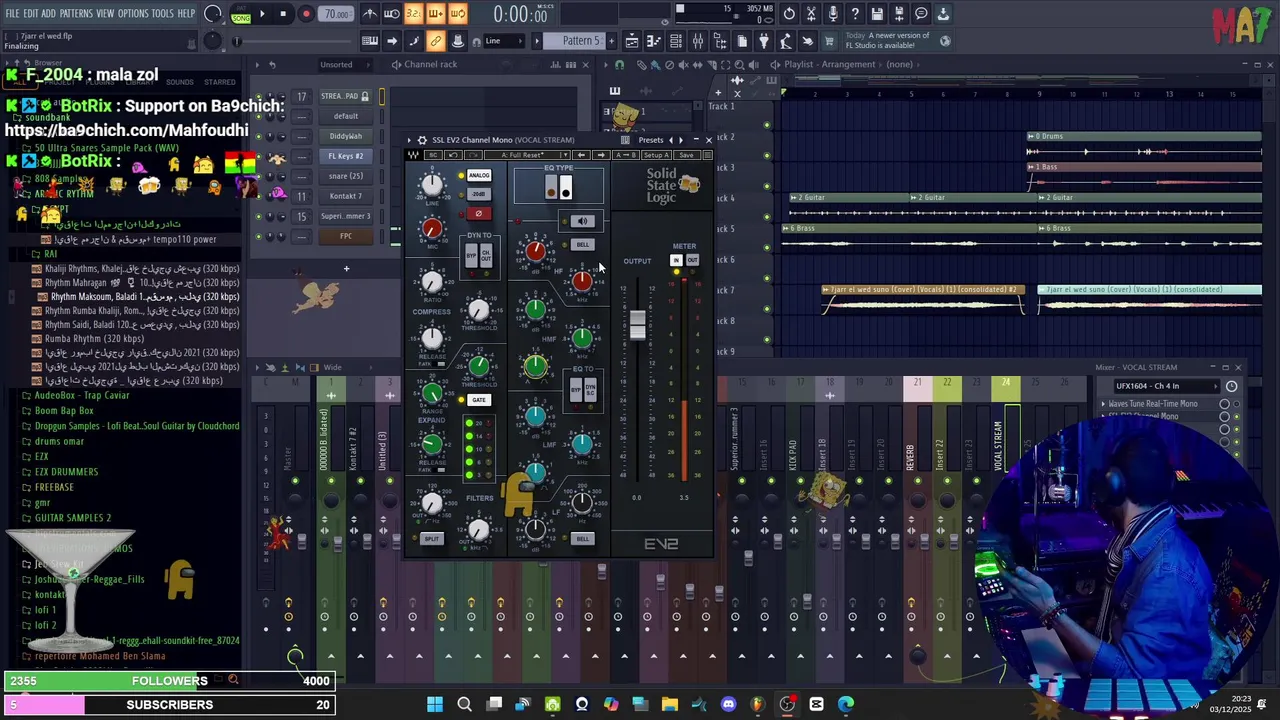Open the EDIT menu
The height and width of the screenshot is (720, 1280).
tap(31, 14)
